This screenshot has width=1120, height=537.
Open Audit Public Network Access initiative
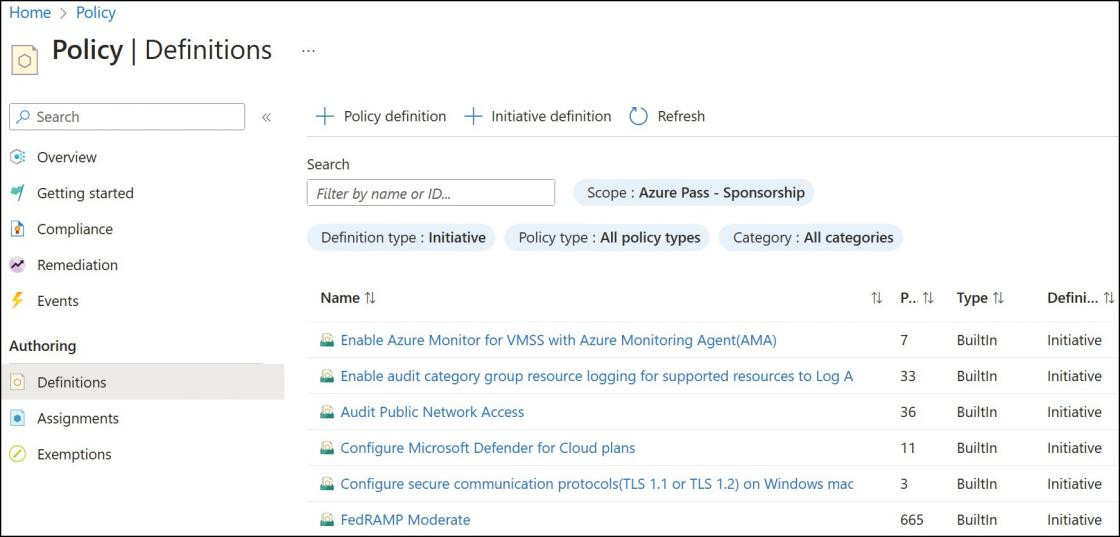coord(432,412)
